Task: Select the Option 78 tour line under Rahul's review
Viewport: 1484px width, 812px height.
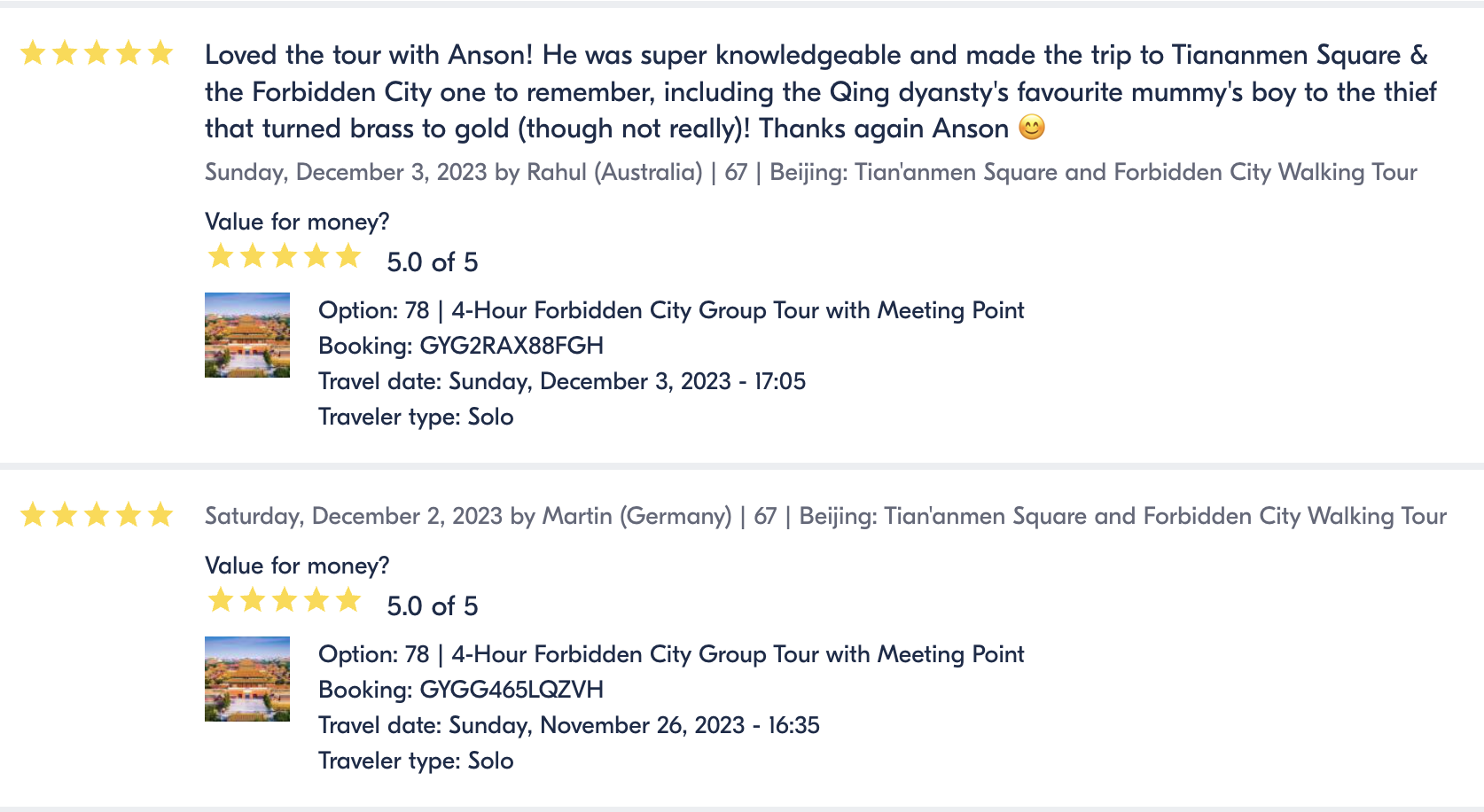Action: click(671, 310)
